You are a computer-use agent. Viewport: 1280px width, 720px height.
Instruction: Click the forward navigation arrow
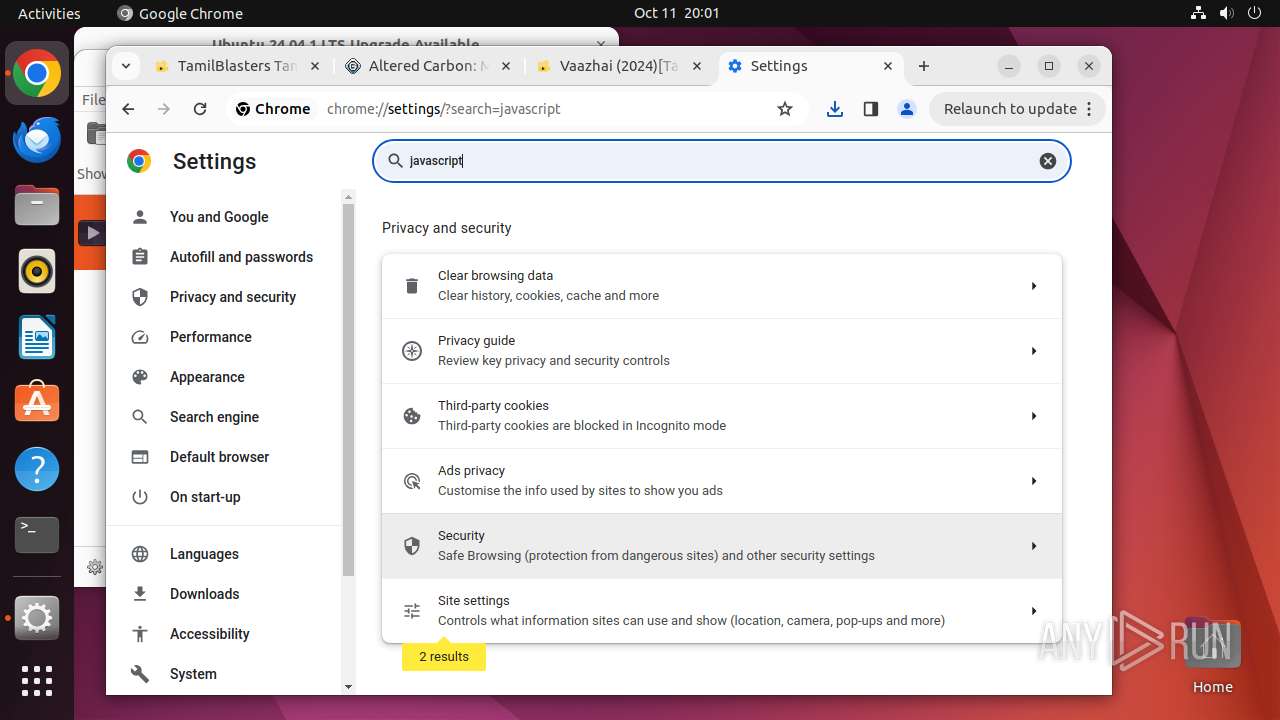tap(164, 109)
